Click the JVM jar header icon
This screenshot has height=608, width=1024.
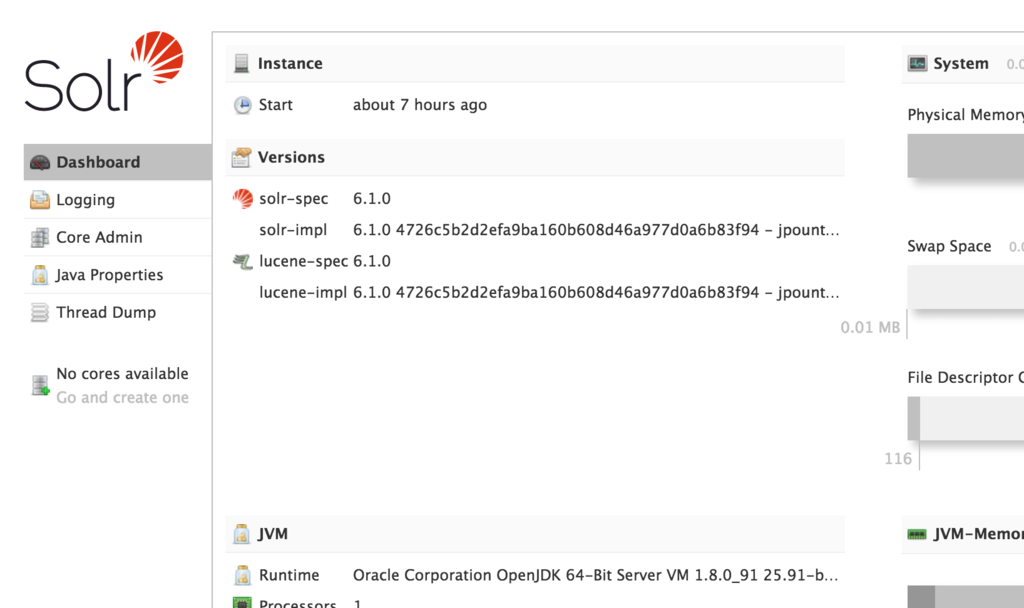click(242, 534)
